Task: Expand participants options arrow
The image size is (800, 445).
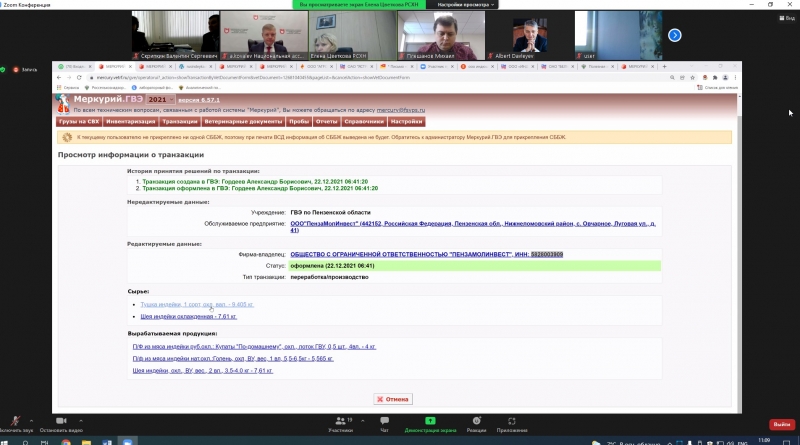Action: 362,421
